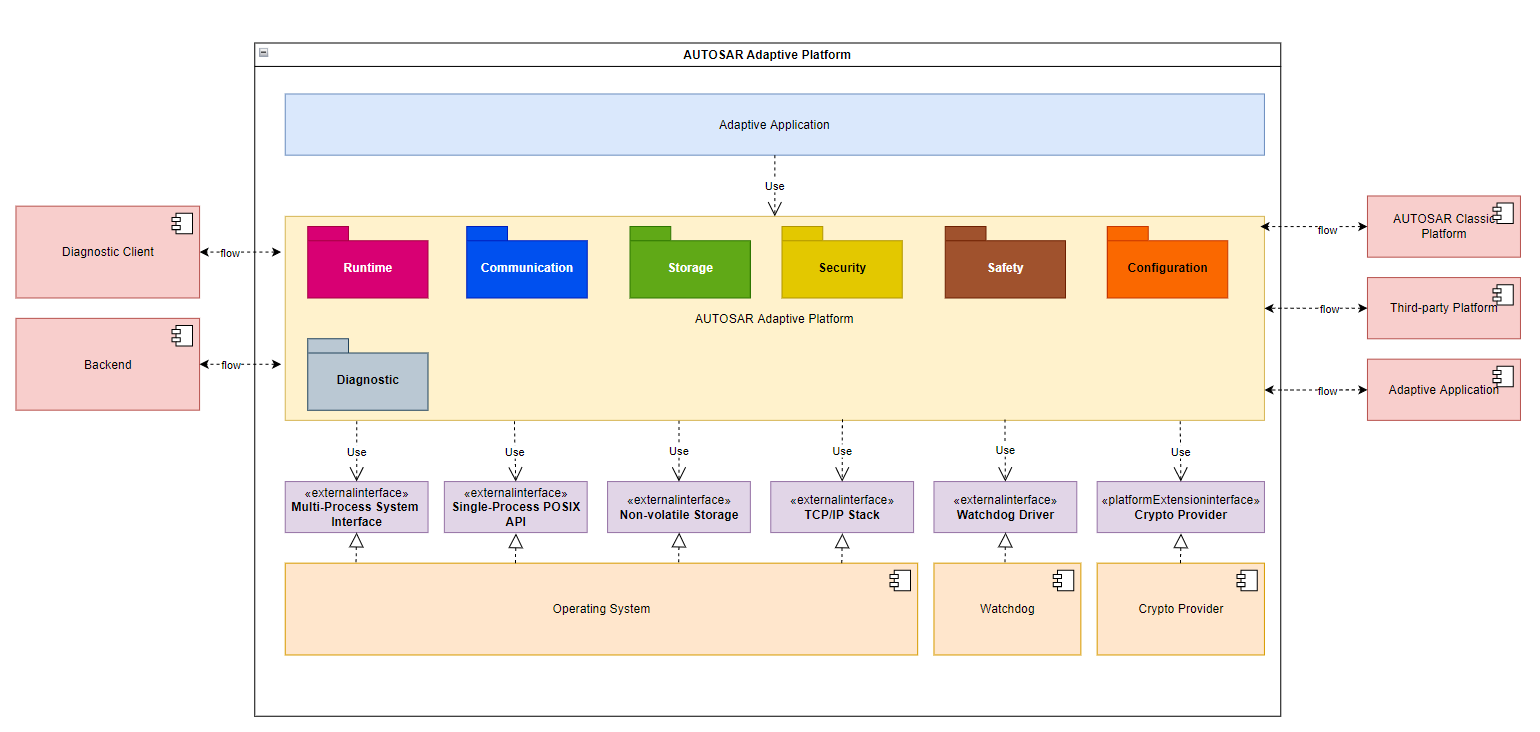
Task: Select the TCP/IP Stack interface box
Action: click(x=841, y=507)
